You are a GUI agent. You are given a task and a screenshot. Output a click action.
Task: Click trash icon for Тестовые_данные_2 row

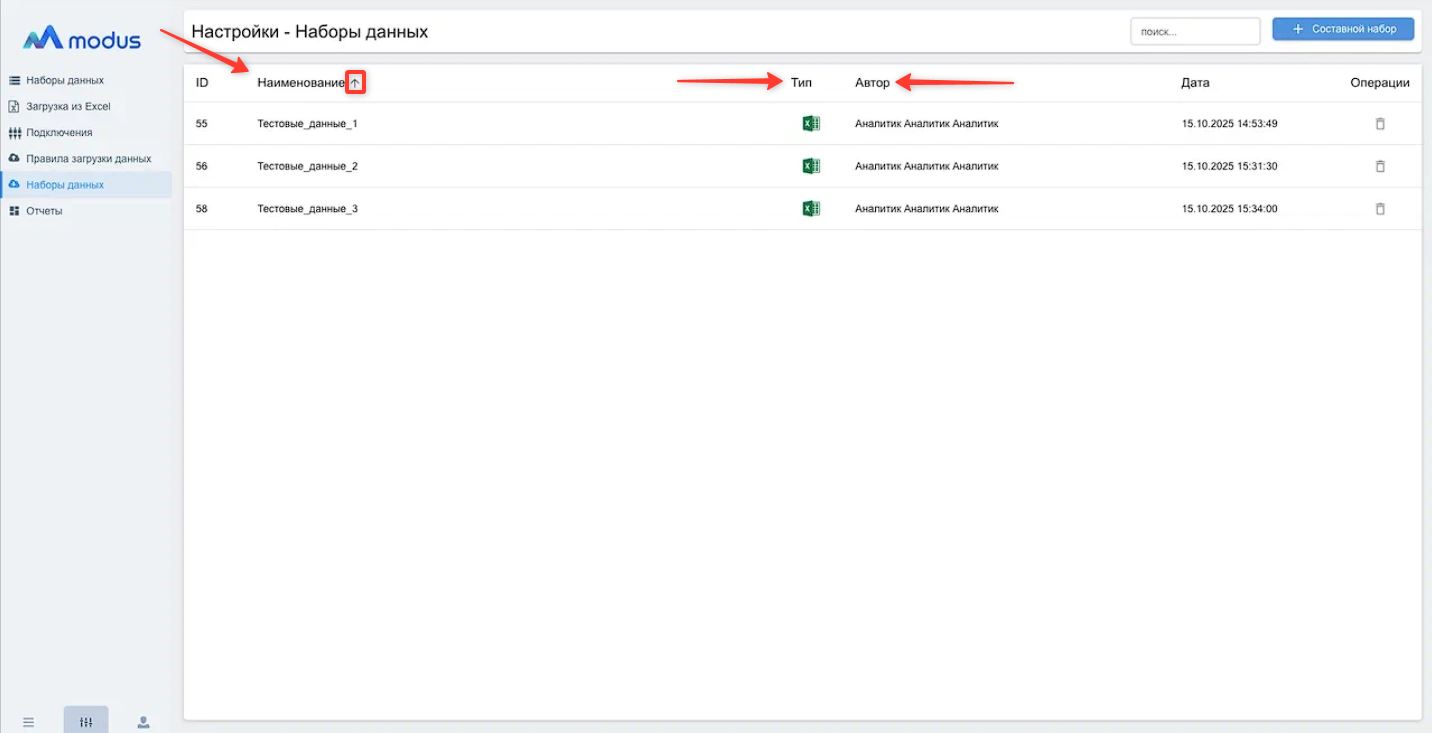pos(1380,166)
